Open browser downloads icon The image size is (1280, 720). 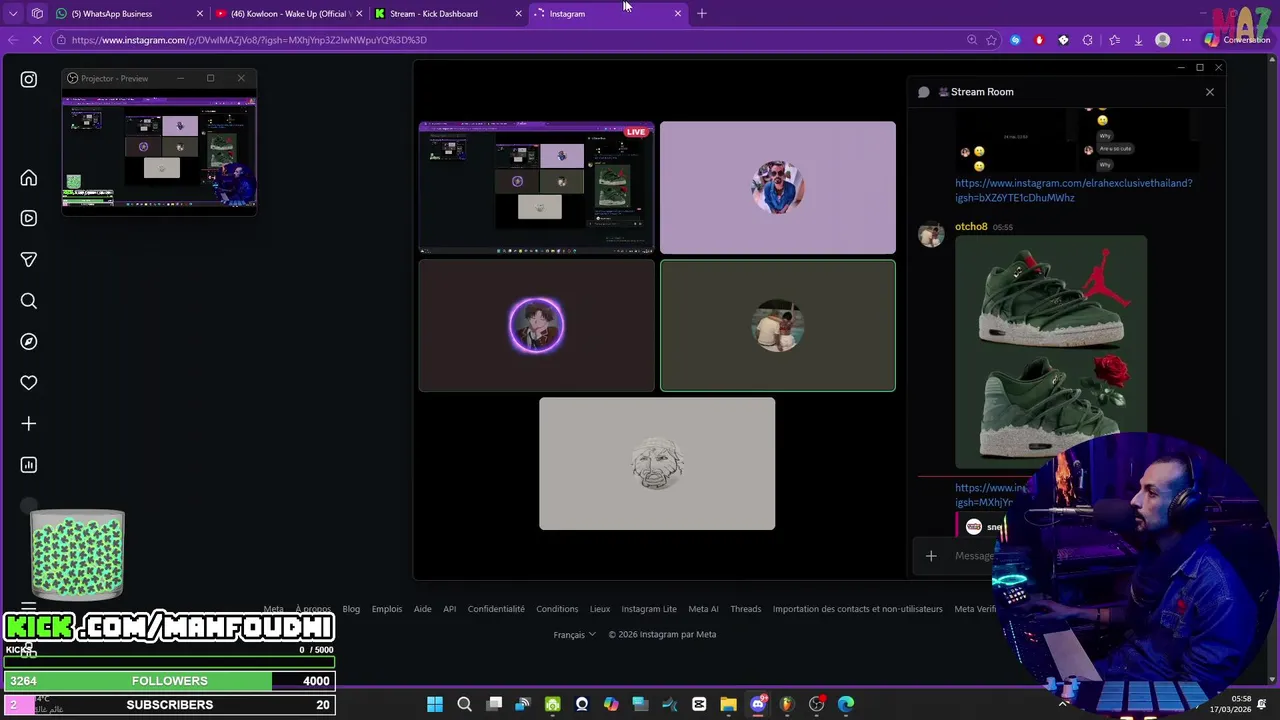(1138, 40)
